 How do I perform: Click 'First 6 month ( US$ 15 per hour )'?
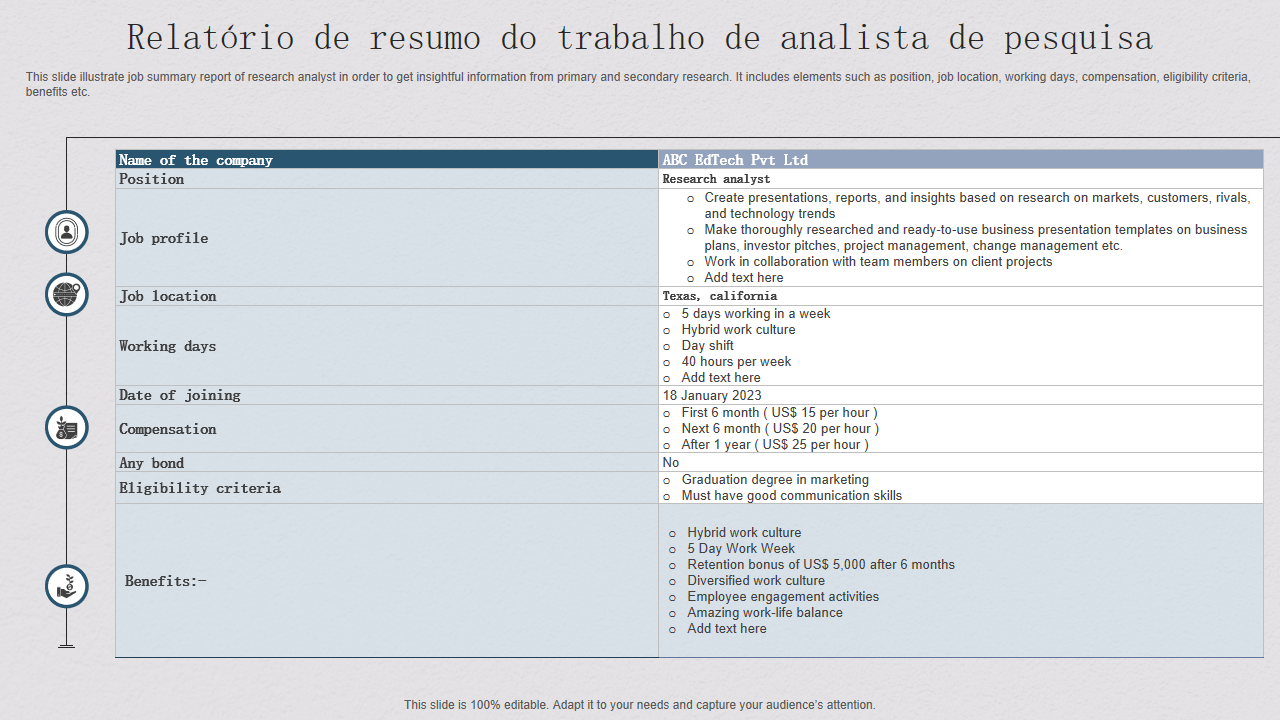[x=780, y=413]
